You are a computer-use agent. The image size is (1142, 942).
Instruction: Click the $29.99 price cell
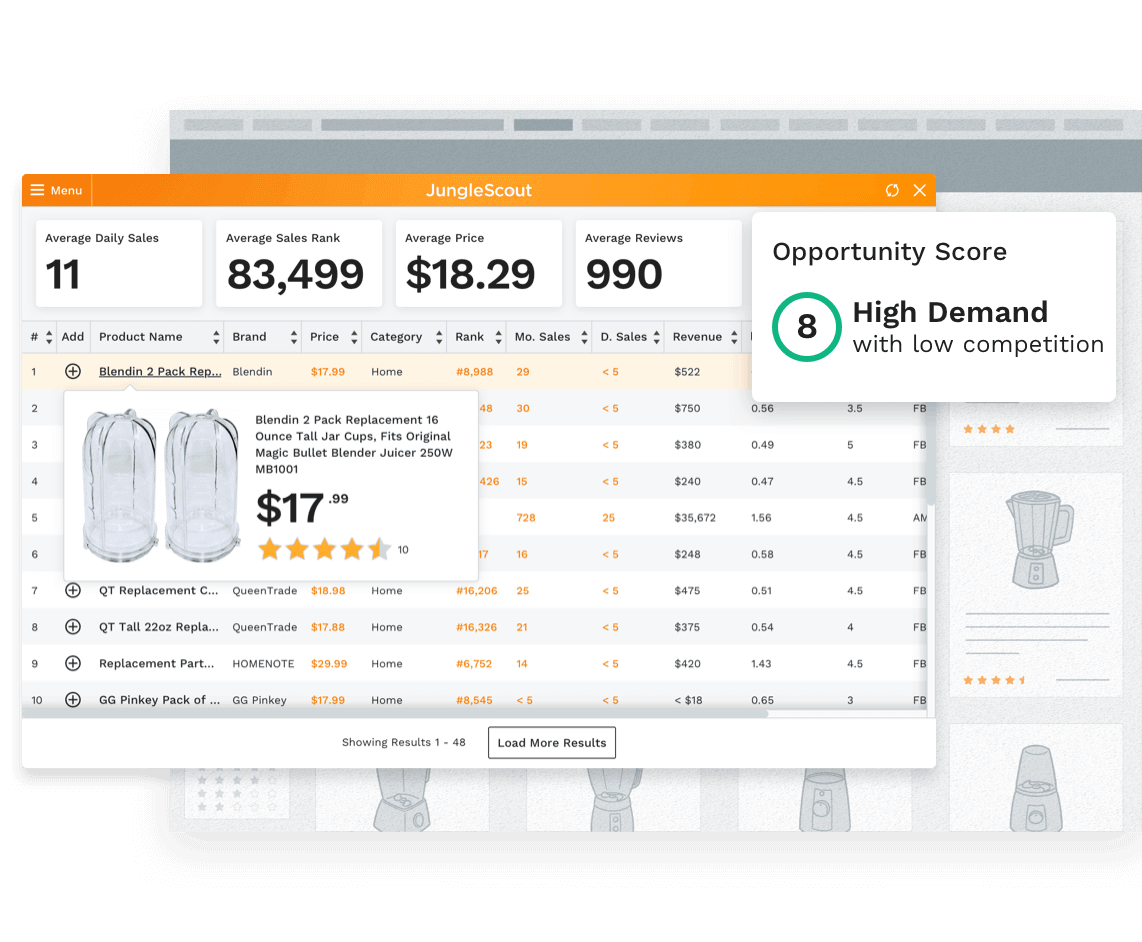(329, 664)
